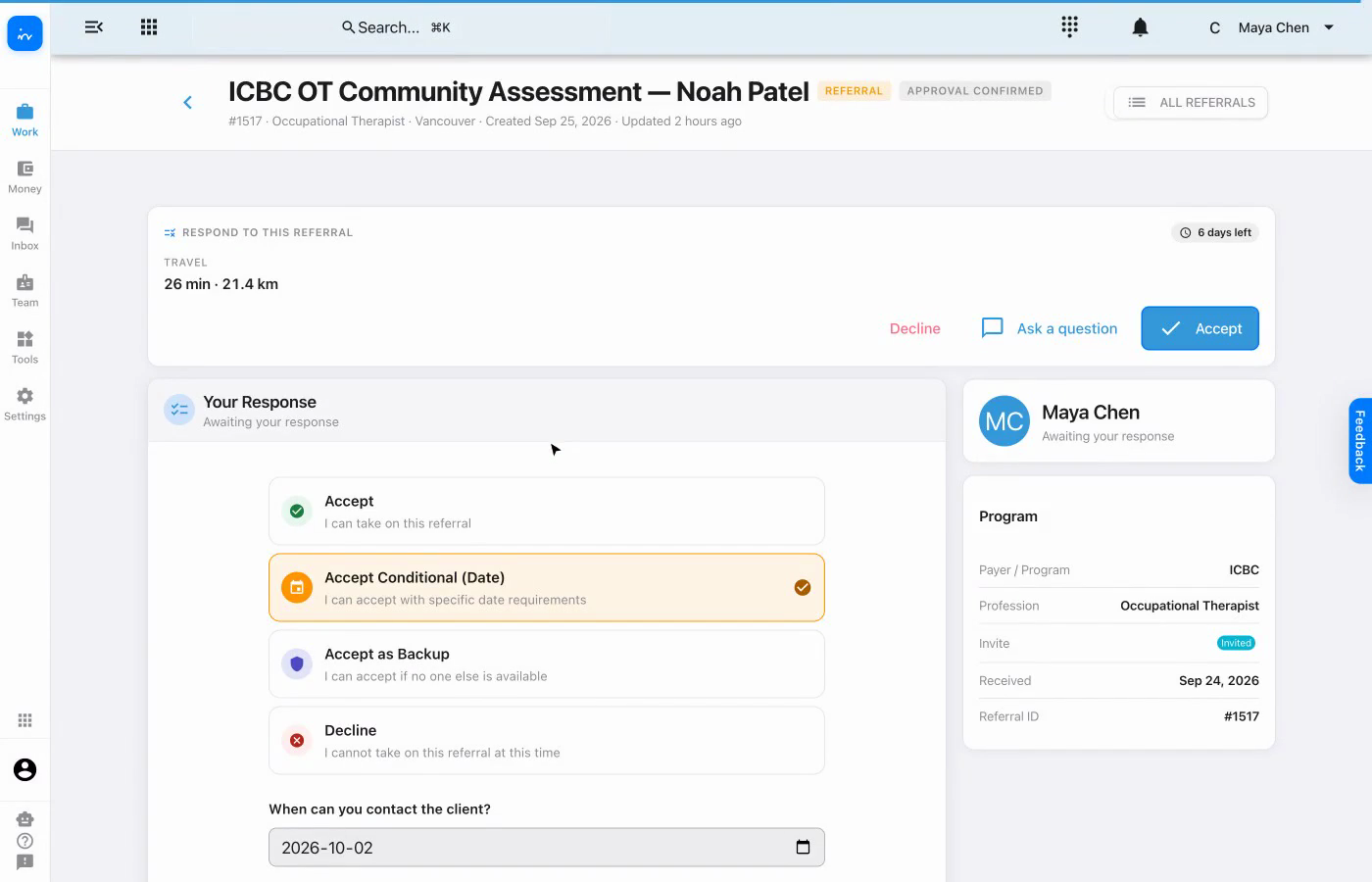The width and height of the screenshot is (1372, 882).
Task: Click the app logo icon
Action: click(x=24, y=34)
